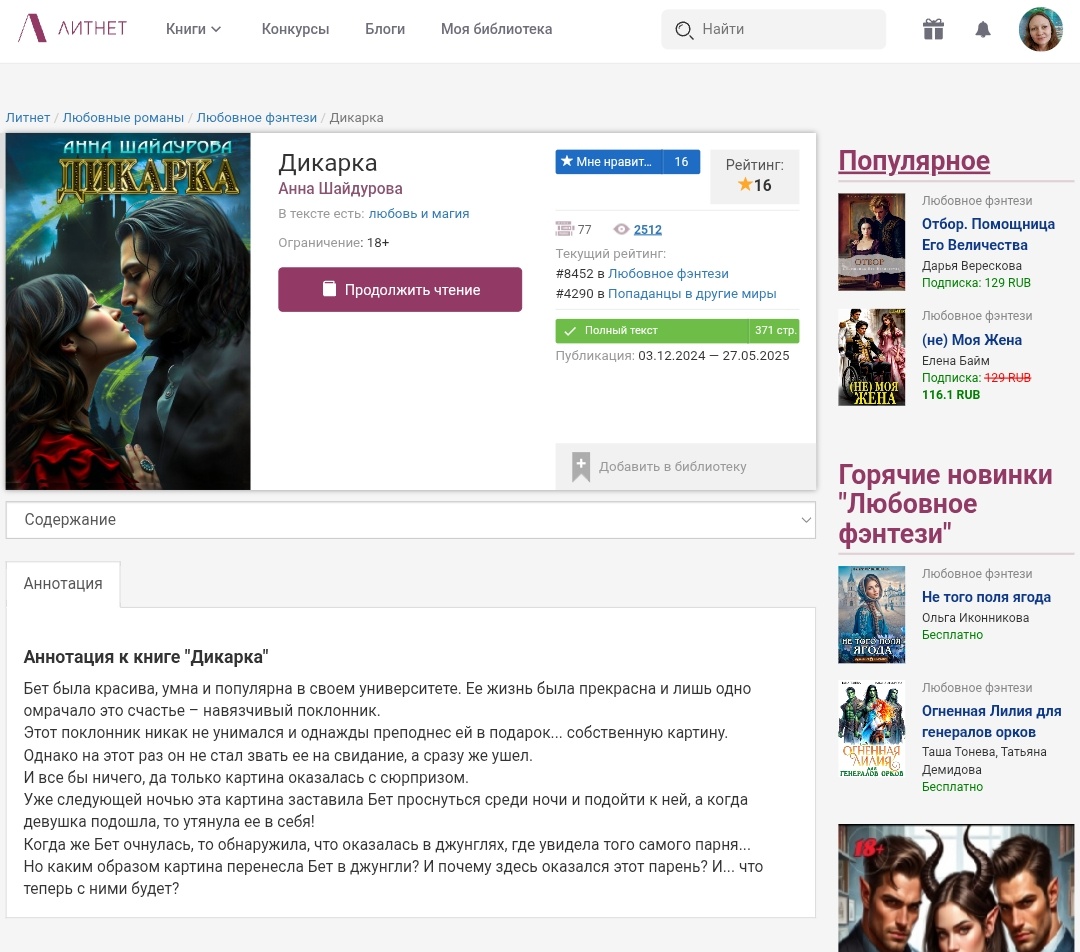Open Отбор. Помощница Его Величества
The image size is (1080, 952).
(x=988, y=234)
